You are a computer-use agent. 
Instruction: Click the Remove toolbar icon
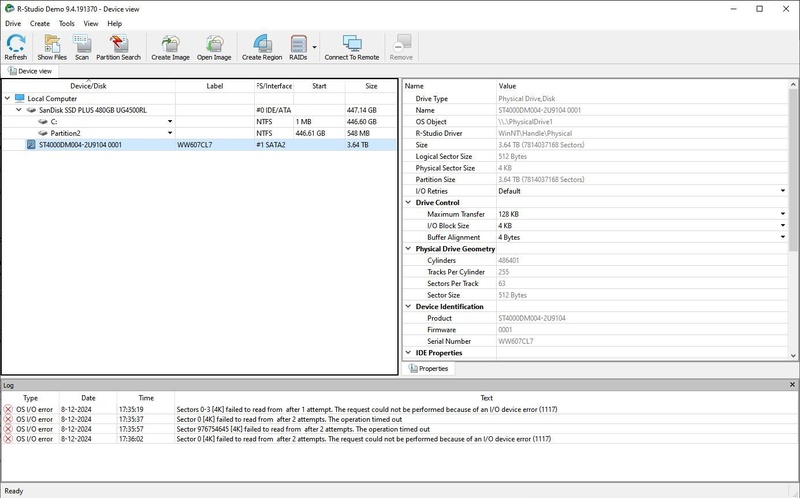click(x=401, y=47)
